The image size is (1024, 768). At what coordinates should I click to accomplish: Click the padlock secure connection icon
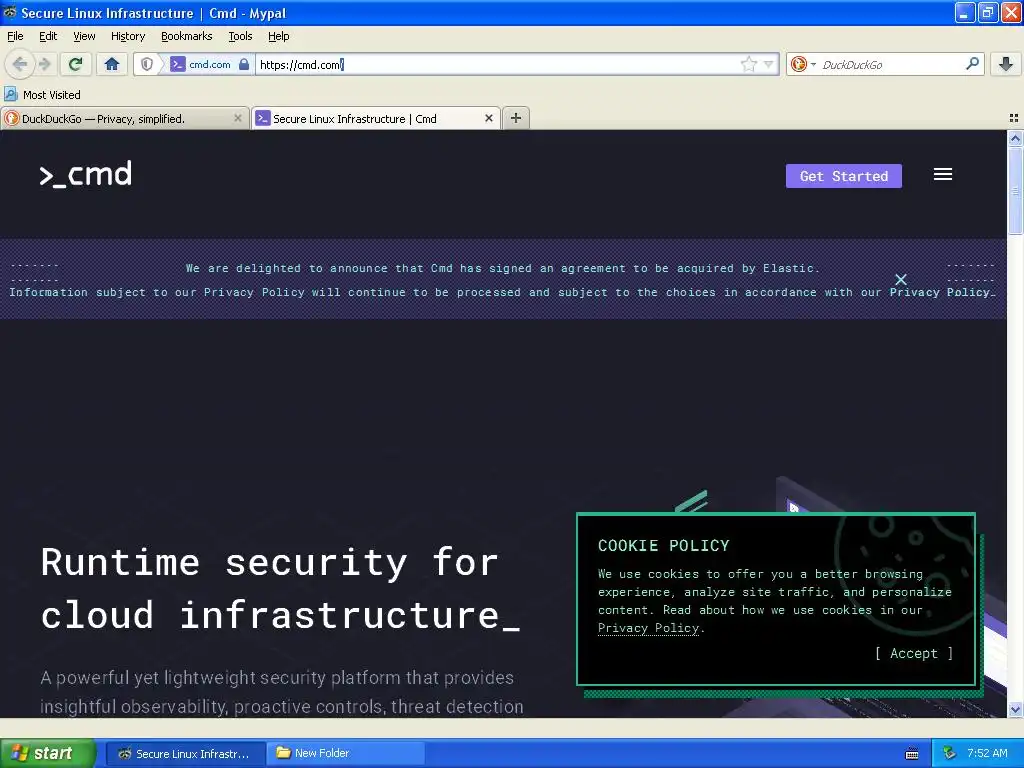244,64
